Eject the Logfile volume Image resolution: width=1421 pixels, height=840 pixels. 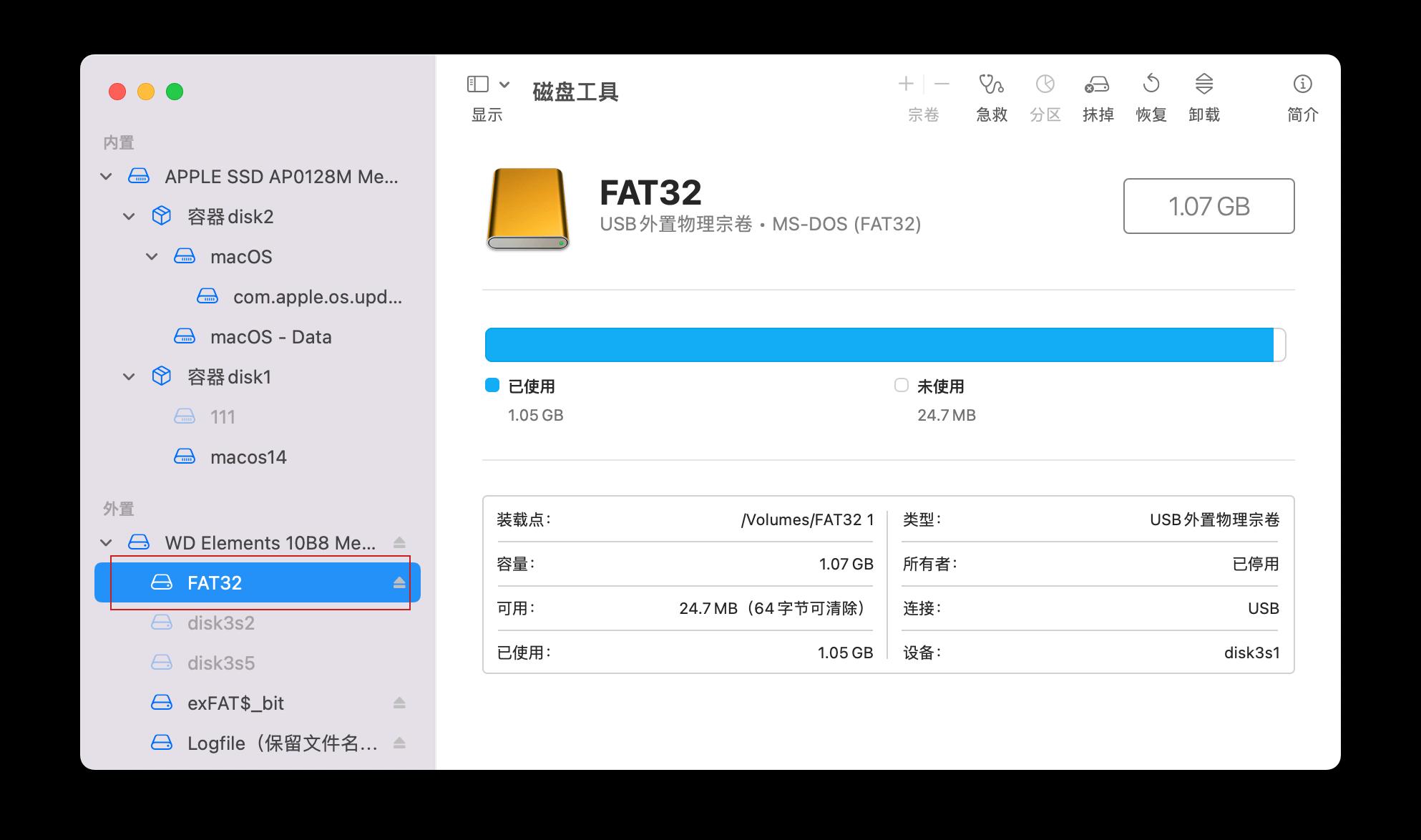[x=399, y=743]
